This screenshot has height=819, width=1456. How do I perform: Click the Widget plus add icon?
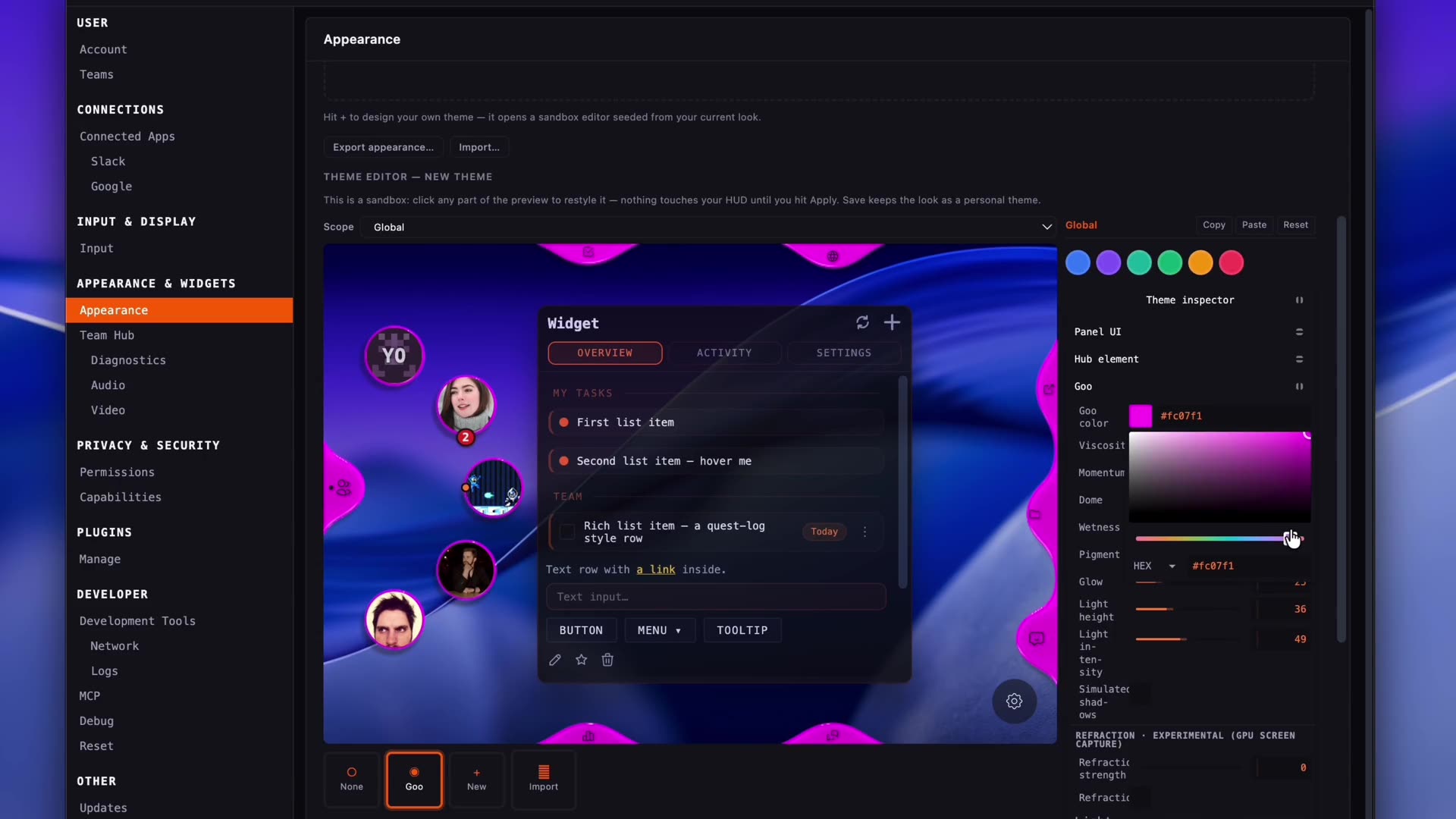892,322
